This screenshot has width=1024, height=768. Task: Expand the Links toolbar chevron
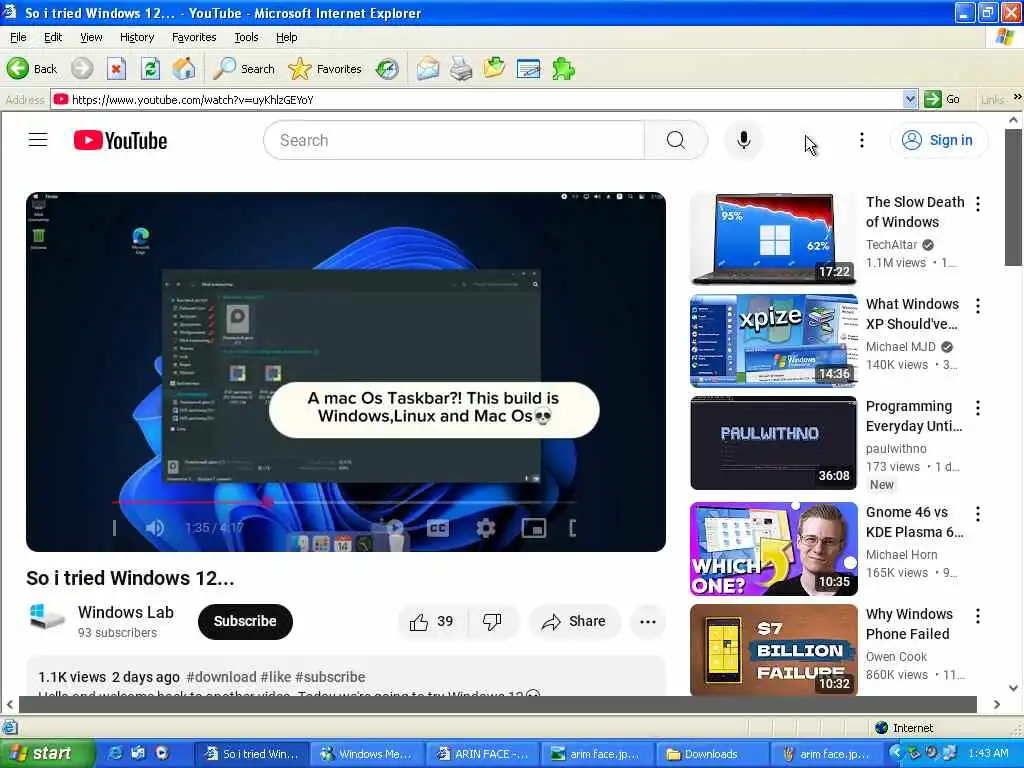(x=1017, y=97)
